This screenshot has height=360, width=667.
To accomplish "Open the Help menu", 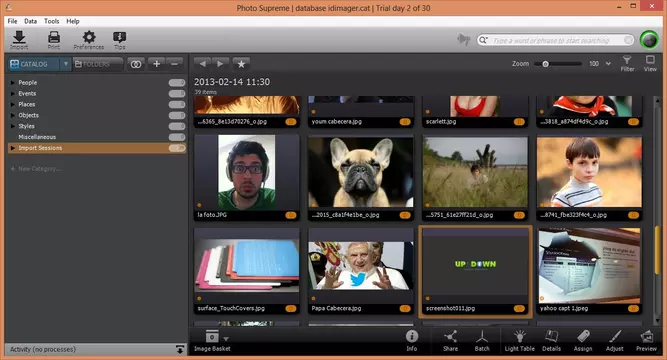I will 73,21.
